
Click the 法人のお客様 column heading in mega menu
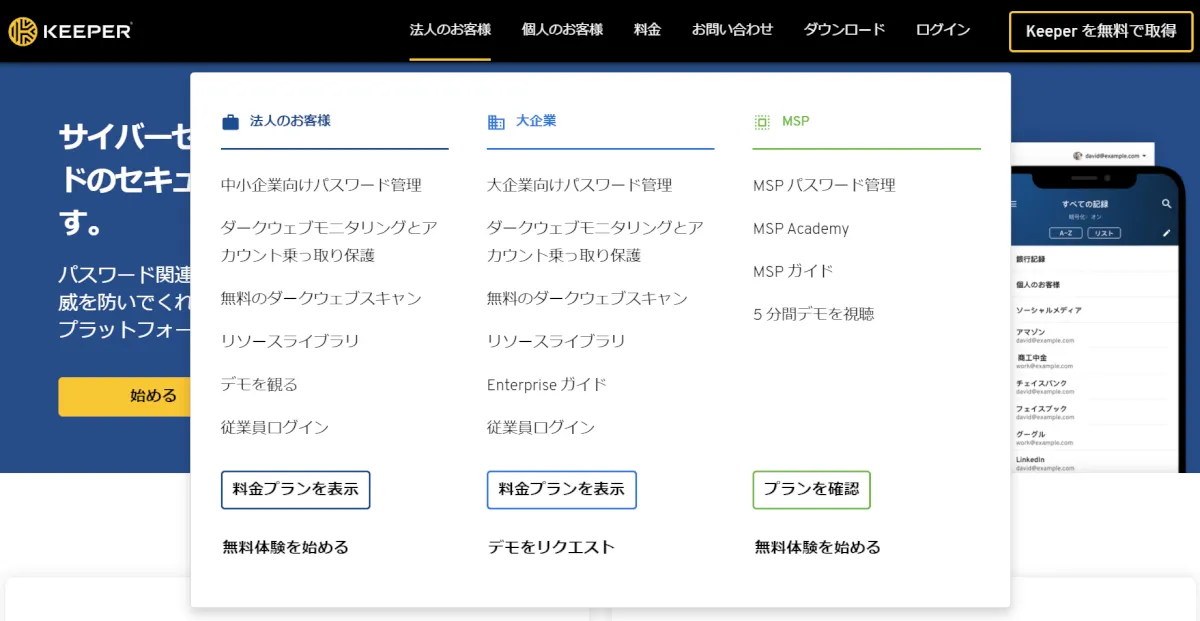pyautogui.click(x=290, y=121)
